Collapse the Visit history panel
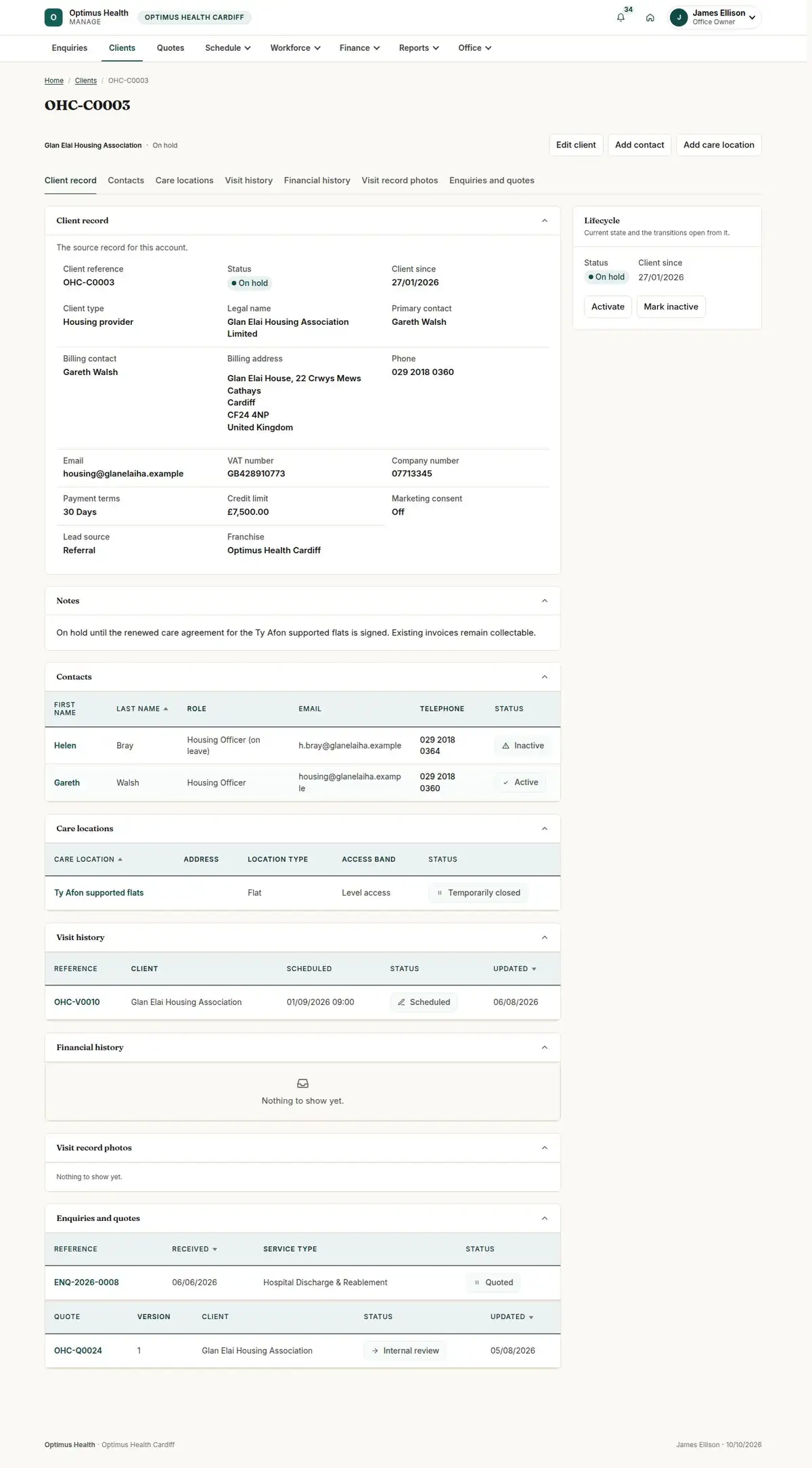Image resolution: width=812 pixels, height=1468 pixels. point(545,937)
